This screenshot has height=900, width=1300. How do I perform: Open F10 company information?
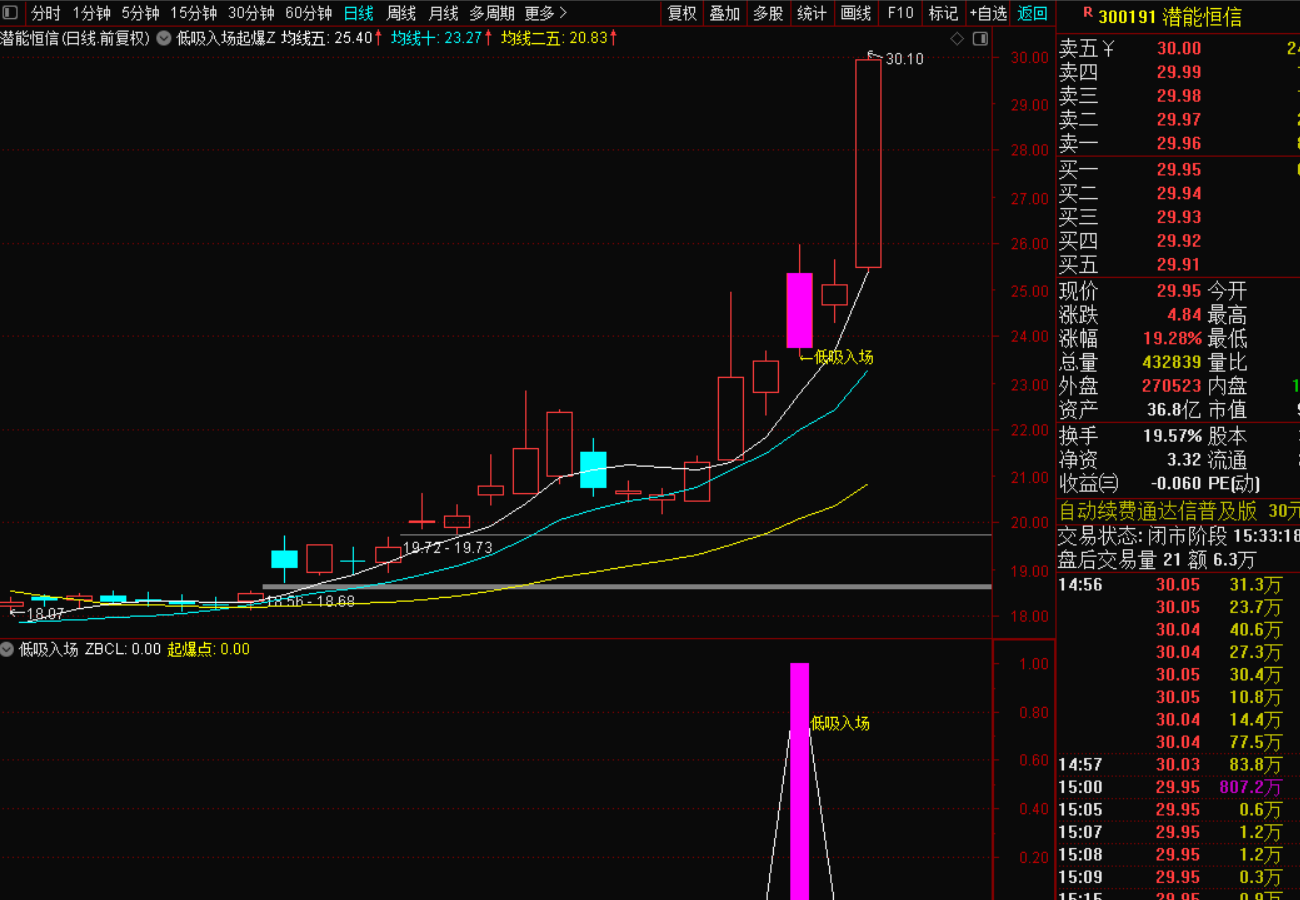tap(900, 13)
